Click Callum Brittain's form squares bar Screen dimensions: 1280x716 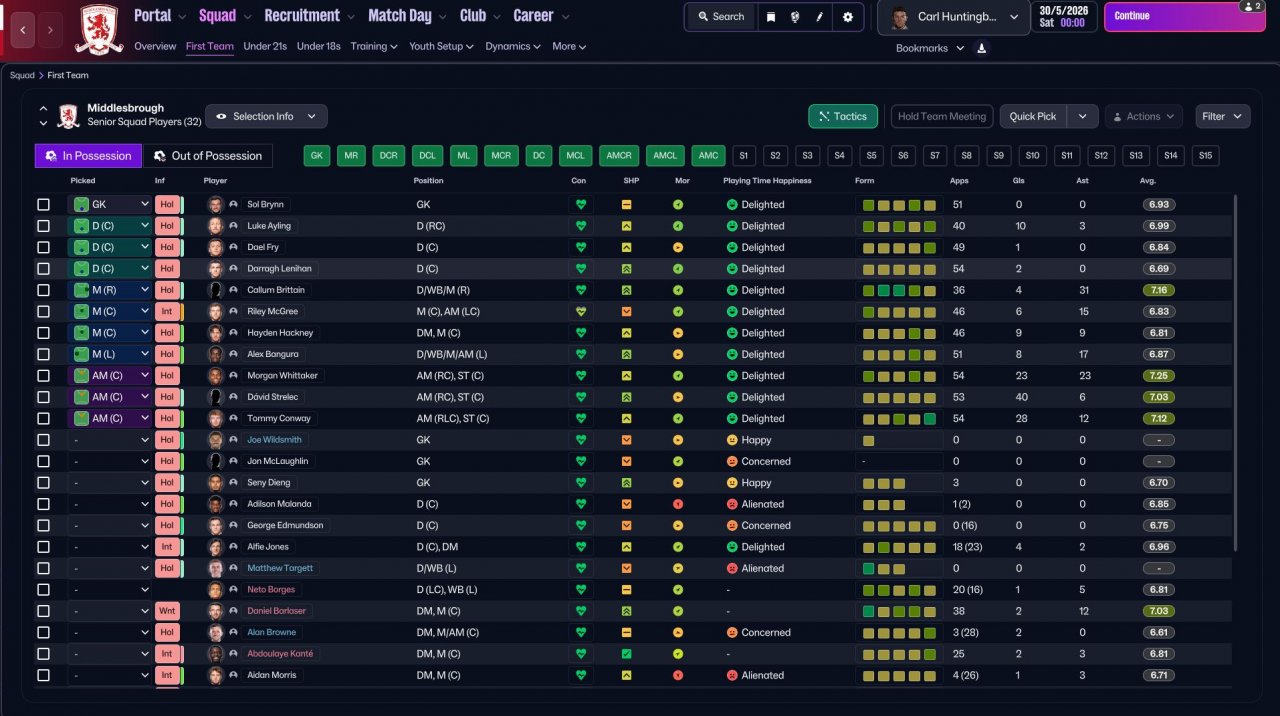click(x=899, y=290)
